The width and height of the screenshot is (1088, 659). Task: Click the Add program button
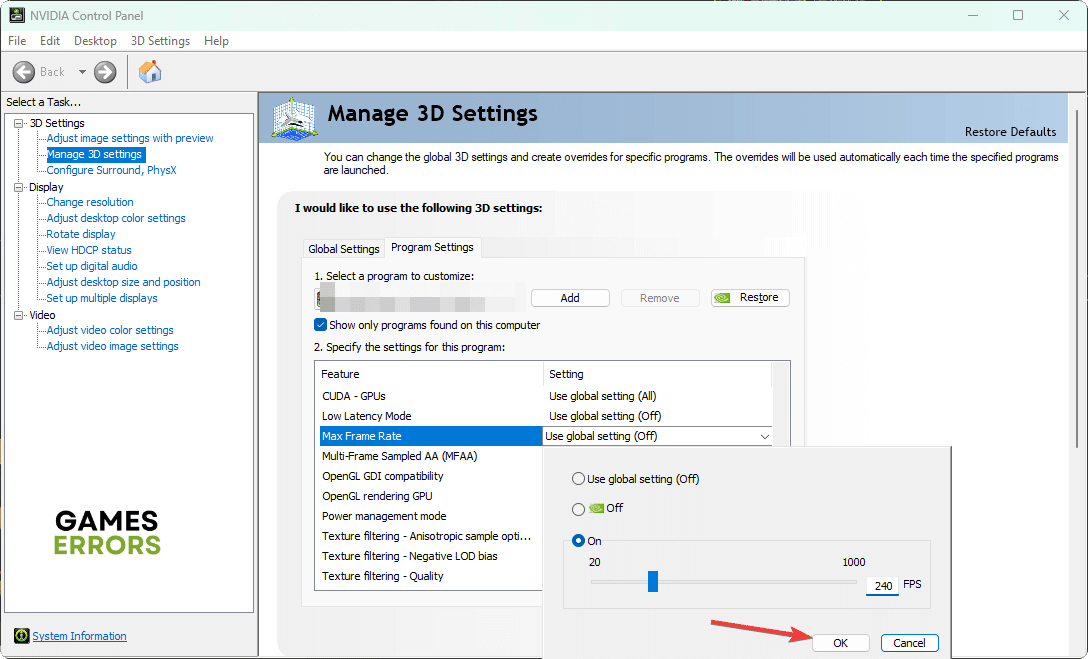(x=570, y=298)
